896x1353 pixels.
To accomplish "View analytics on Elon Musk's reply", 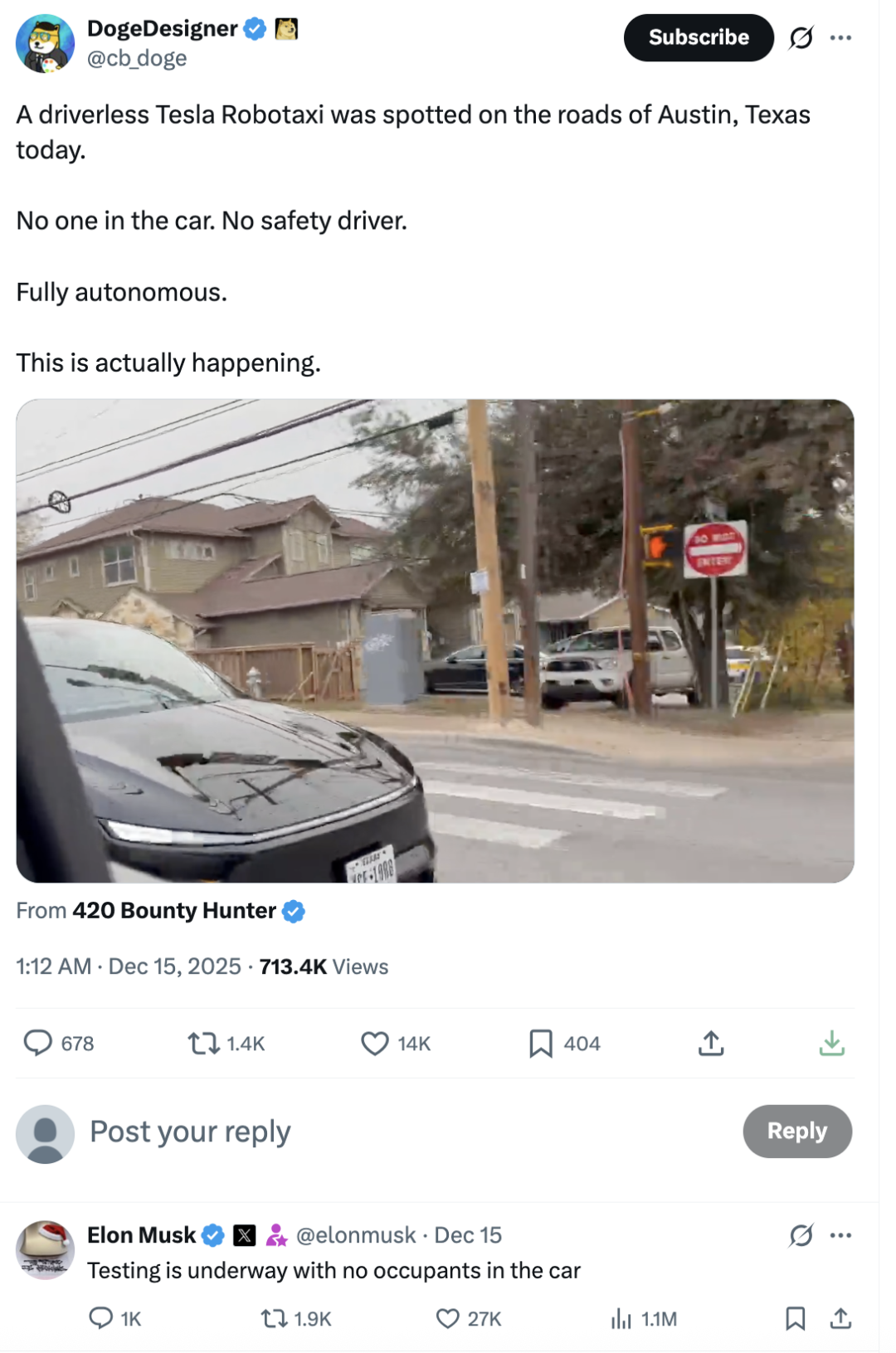I will click(x=621, y=1318).
